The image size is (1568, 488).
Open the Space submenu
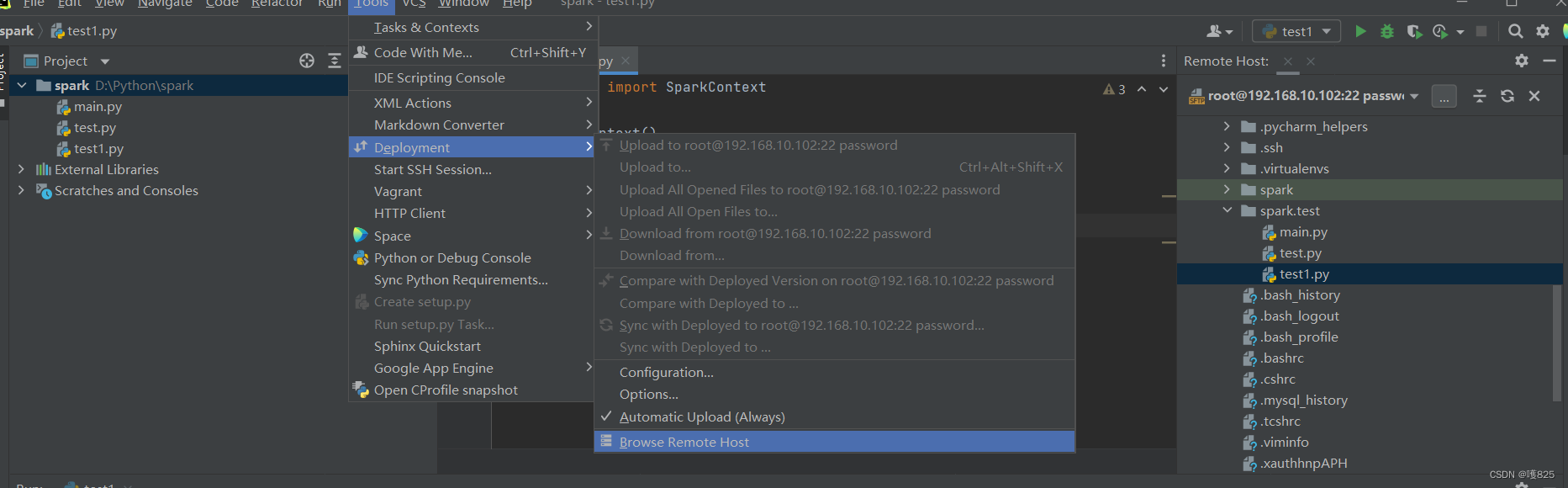(472, 236)
